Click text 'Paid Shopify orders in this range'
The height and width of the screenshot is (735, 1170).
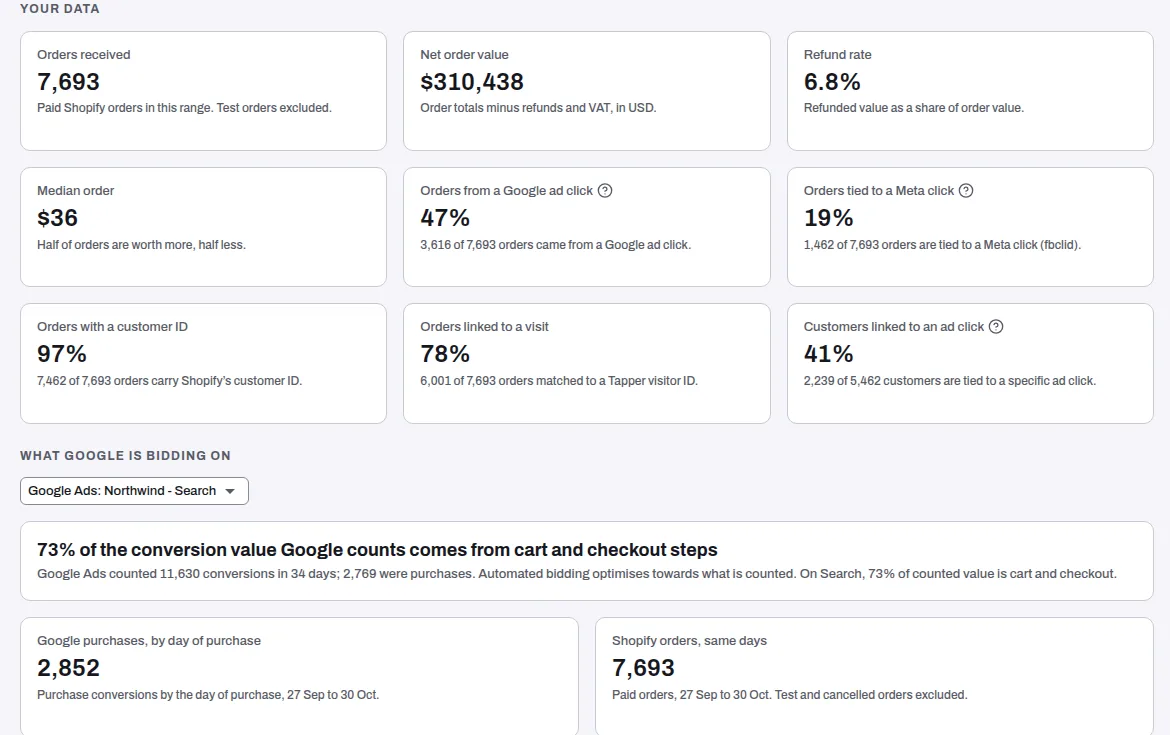coord(124,107)
